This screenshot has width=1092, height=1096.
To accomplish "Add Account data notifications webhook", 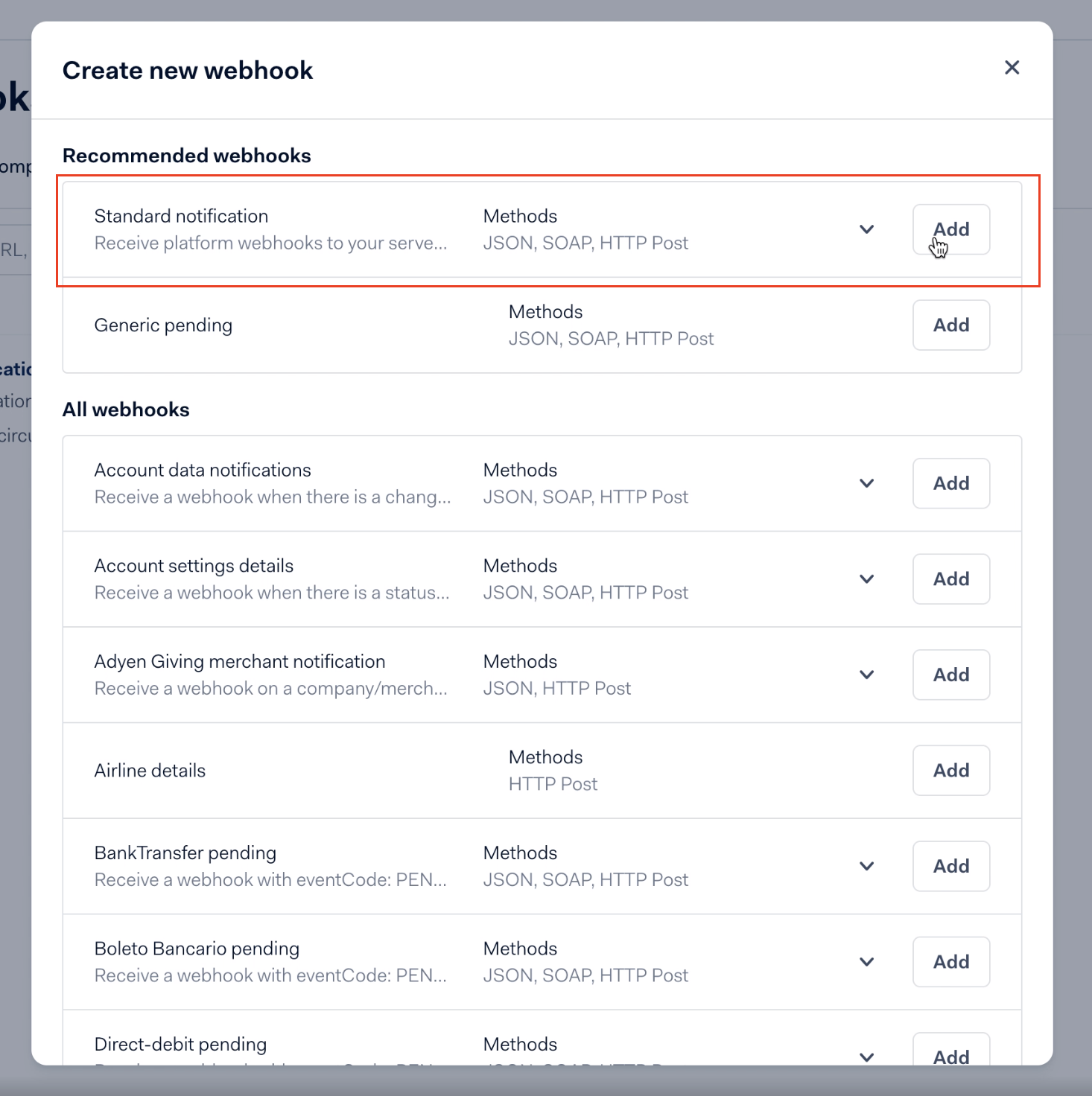I will pyautogui.click(x=951, y=483).
